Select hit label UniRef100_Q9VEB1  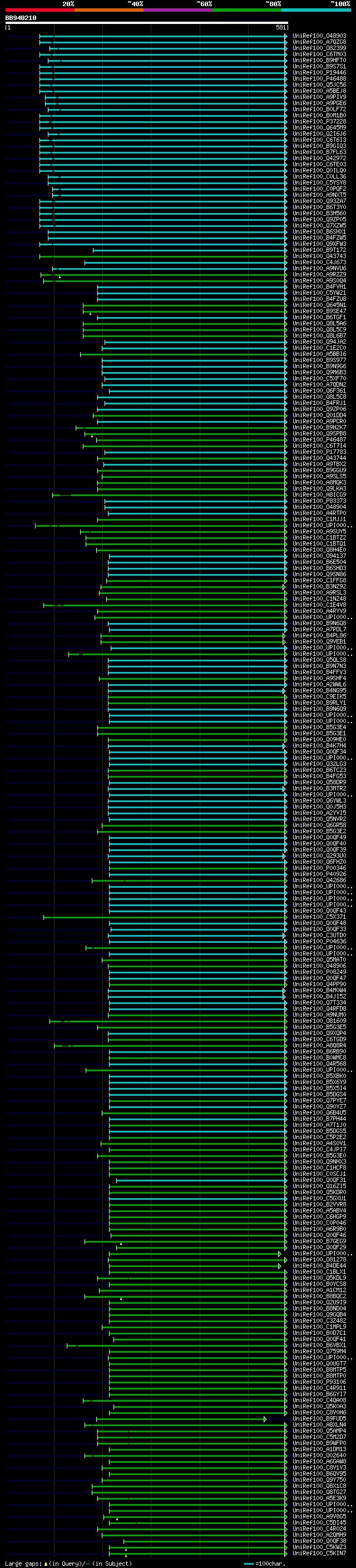319,641
